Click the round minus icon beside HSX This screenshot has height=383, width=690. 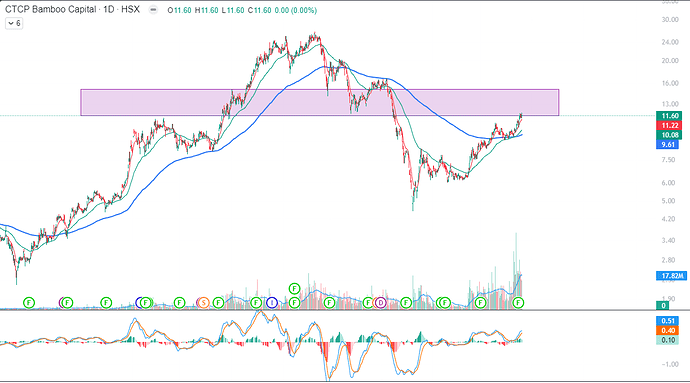point(153,10)
